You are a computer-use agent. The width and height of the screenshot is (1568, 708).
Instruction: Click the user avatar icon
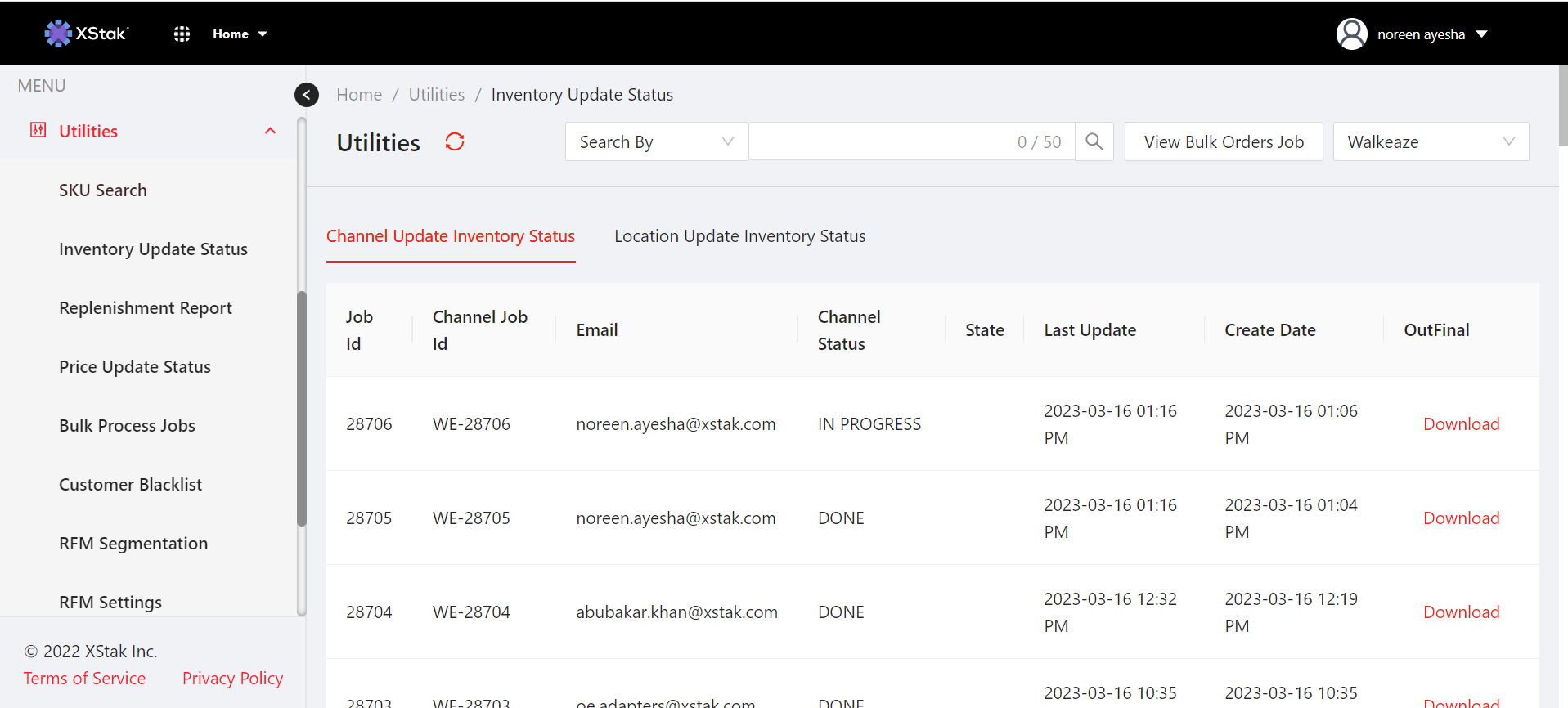click(x=1351, y=34)
